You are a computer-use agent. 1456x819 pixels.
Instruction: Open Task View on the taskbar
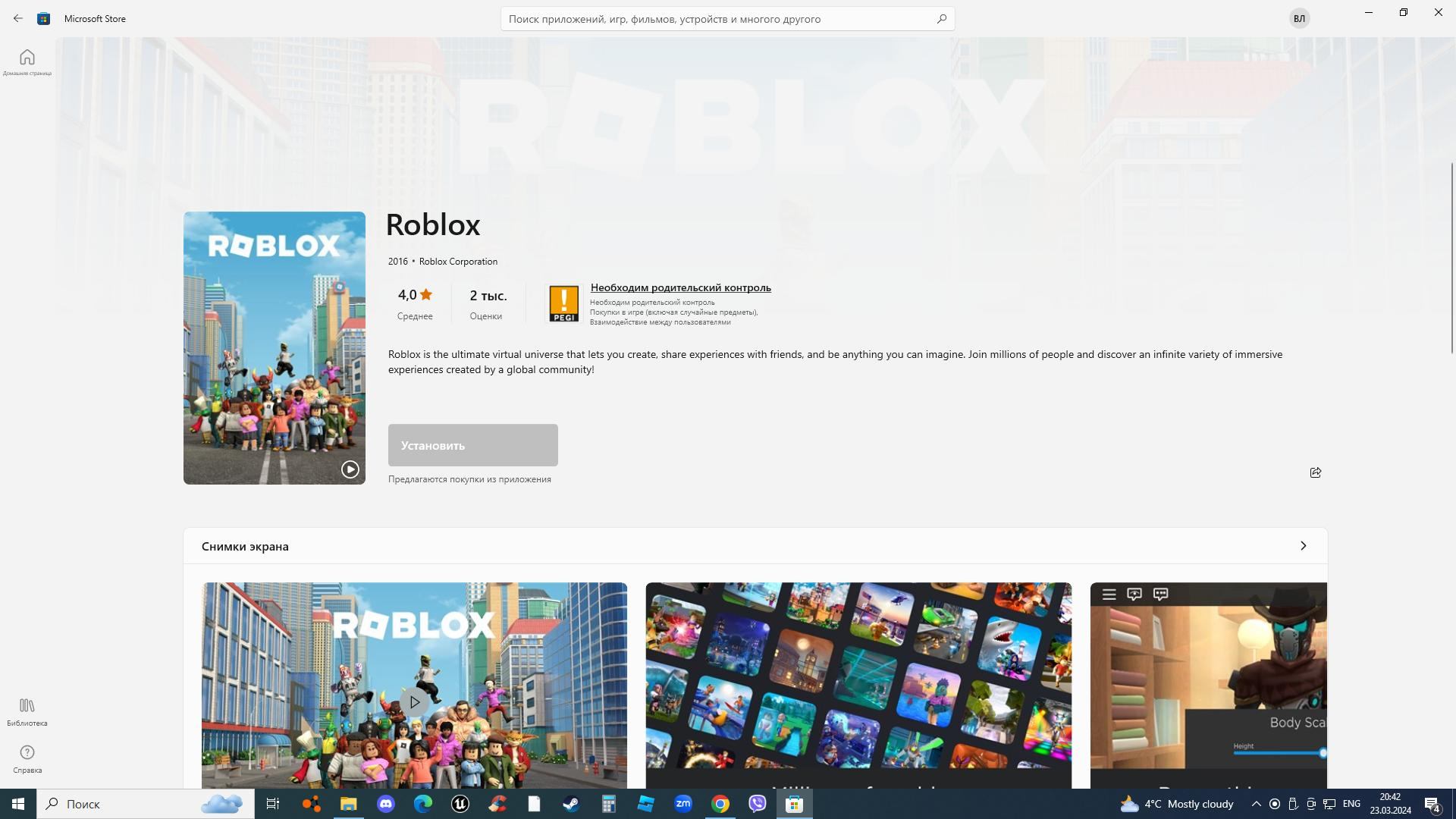tap(273, 804)
